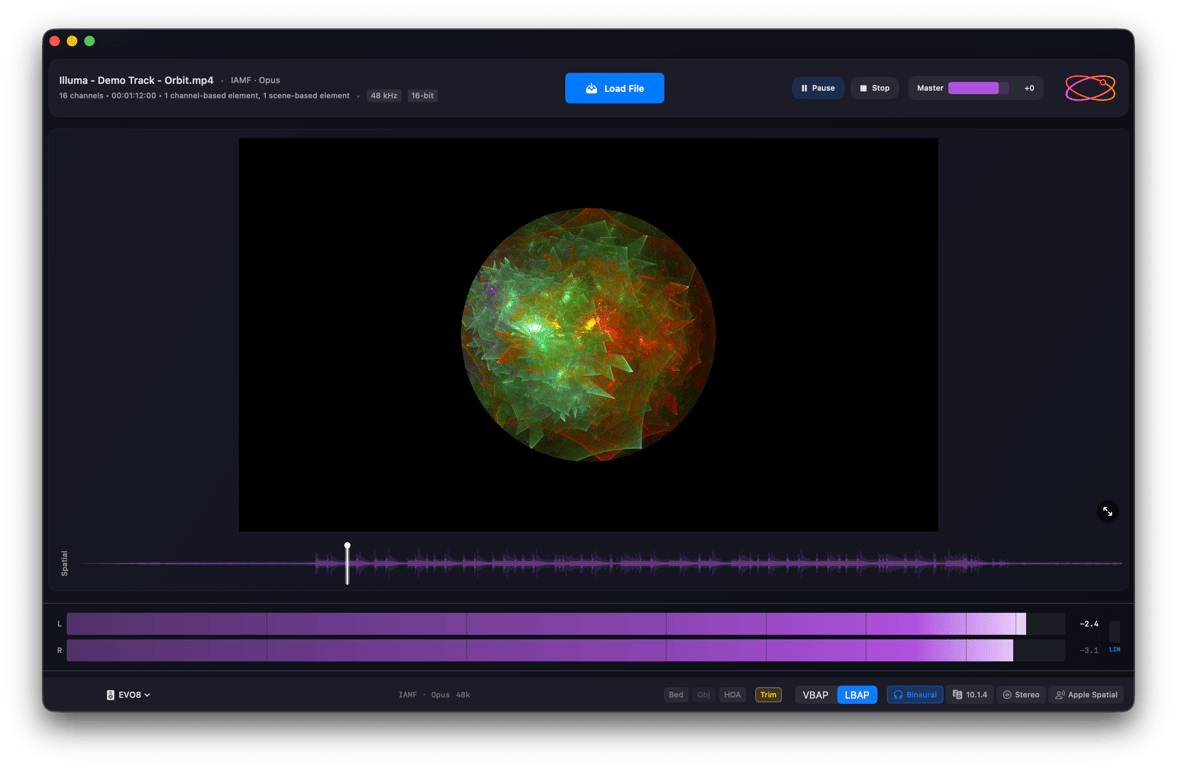Toggle the Trim option
The width and height of the screenshot is (1177, 768).
(x=768, y=694)
